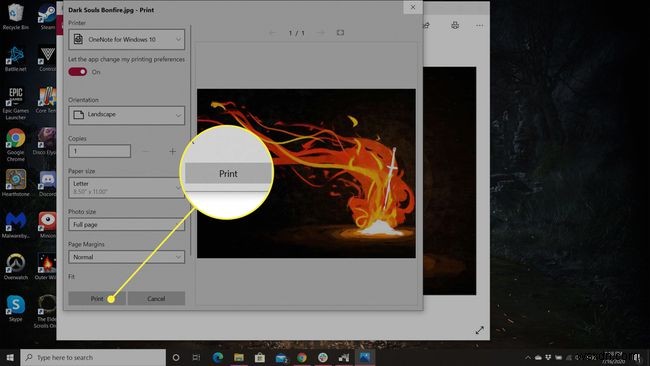Turn off app printing preferences toggle
The height and width of the screenshot is (366, 650).
78,72
